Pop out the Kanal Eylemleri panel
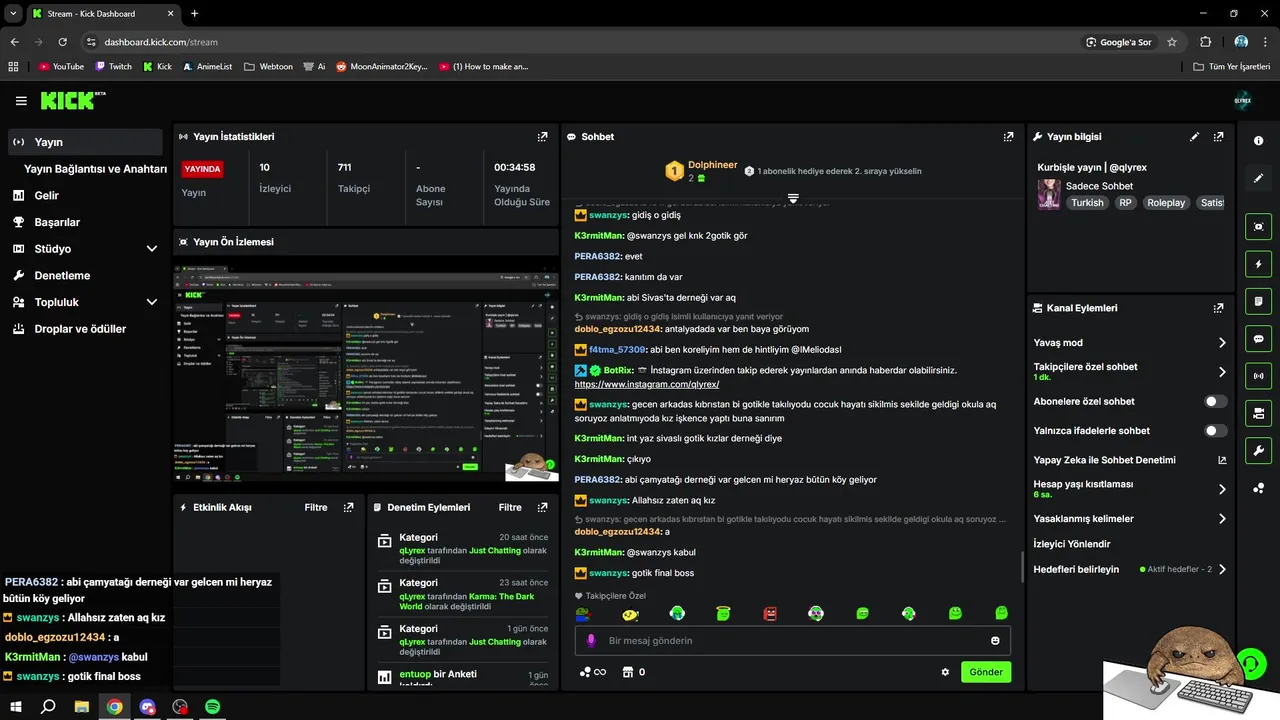Image resolution: width=1280 pixels, height=720 pixels. click(1218, 308)
